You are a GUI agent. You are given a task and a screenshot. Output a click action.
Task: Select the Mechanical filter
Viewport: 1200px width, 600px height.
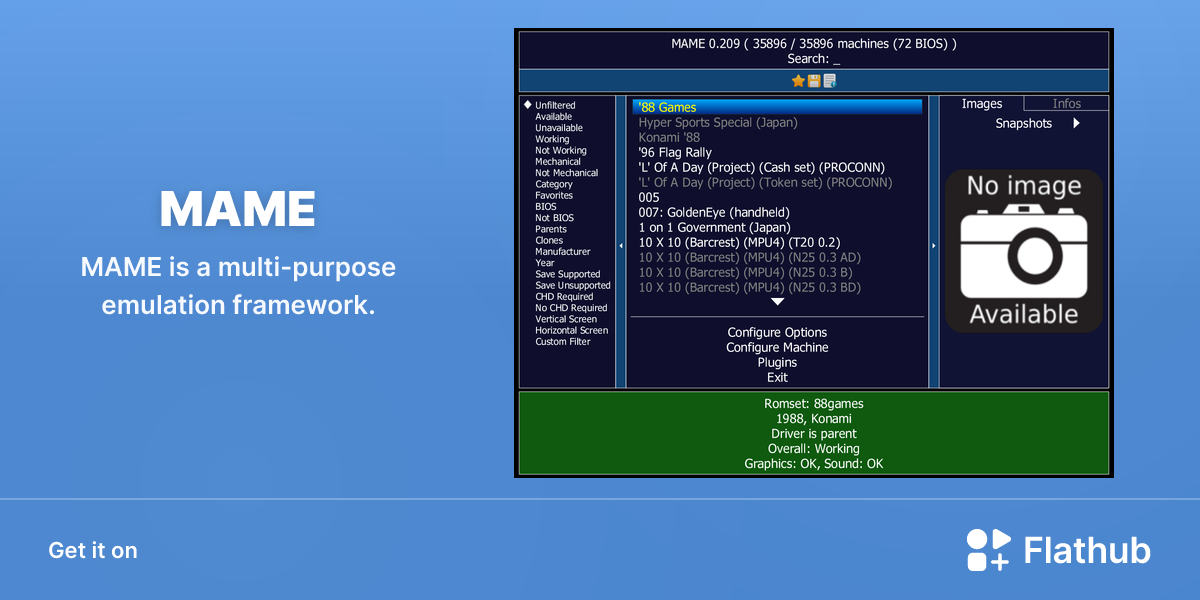(557, 162)
